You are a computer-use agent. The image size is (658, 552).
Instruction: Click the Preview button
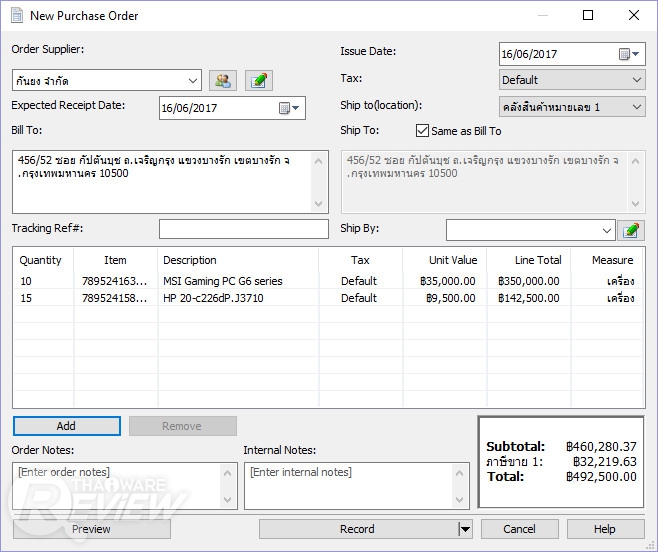(91, 529)
